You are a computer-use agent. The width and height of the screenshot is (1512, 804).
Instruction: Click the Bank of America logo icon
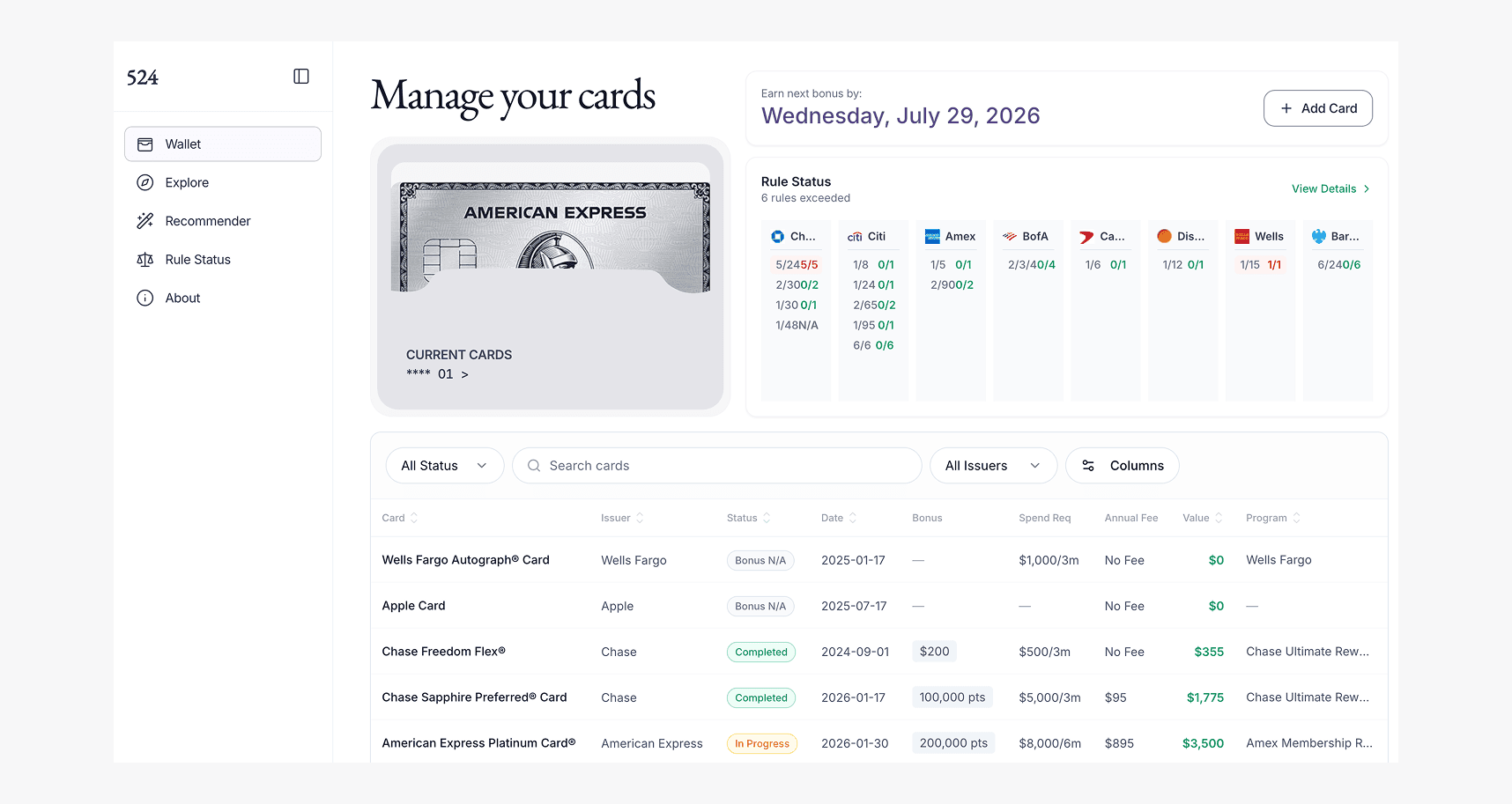[x=1010, y=236]
